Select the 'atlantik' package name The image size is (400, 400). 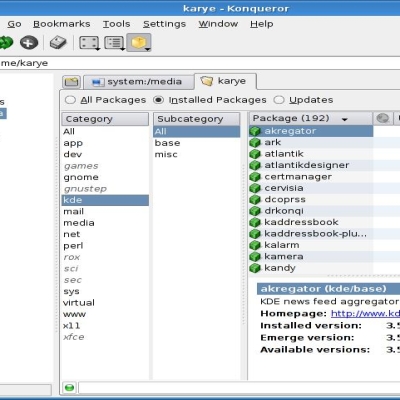284,154
